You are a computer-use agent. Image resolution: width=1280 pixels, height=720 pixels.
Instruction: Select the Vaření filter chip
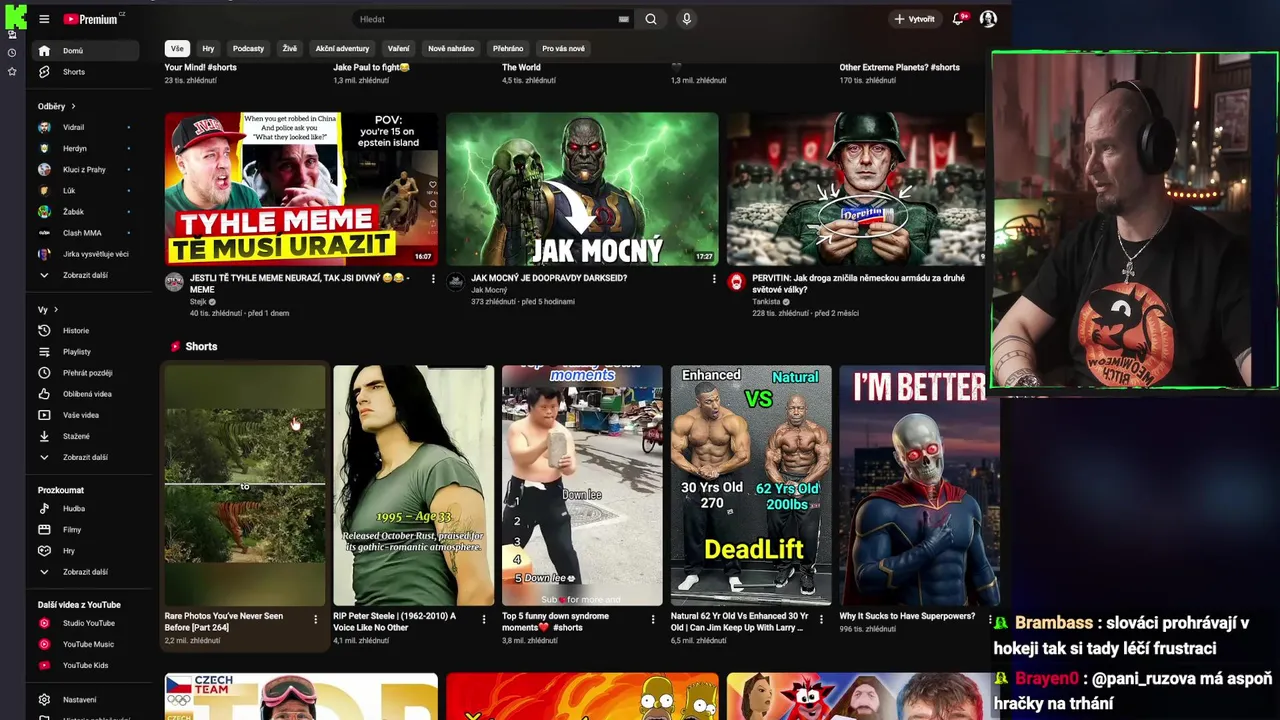(399, 48)
